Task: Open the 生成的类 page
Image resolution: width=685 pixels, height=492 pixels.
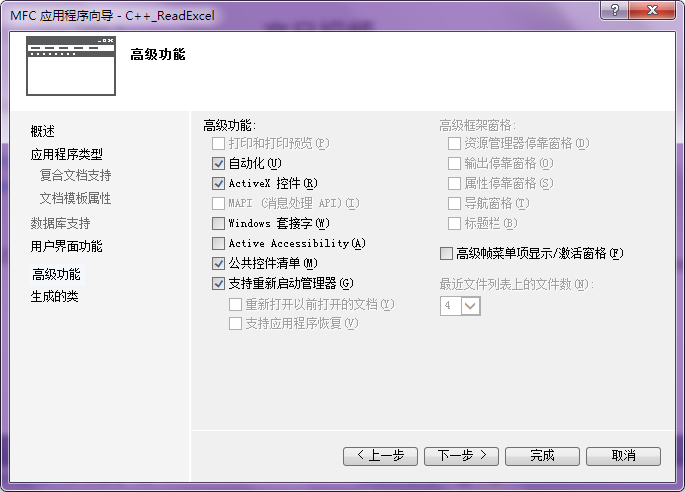Action: (x=54, y=297)
